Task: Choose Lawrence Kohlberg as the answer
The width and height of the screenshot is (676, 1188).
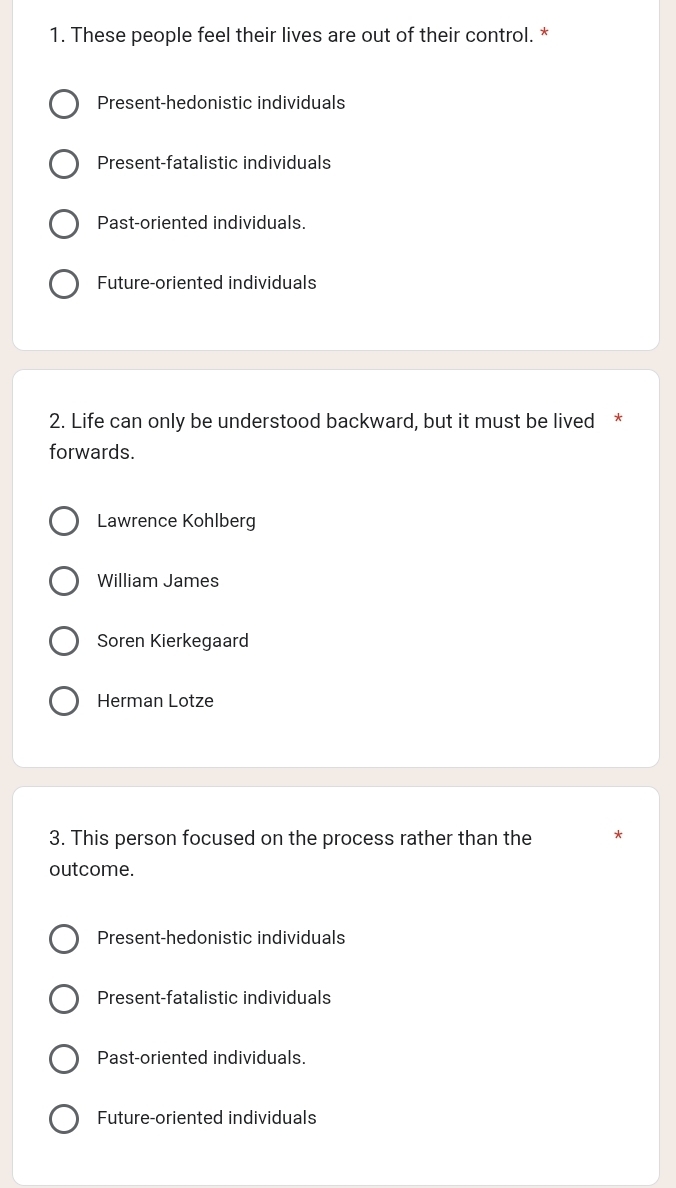Action: click(x=64, y=521)
